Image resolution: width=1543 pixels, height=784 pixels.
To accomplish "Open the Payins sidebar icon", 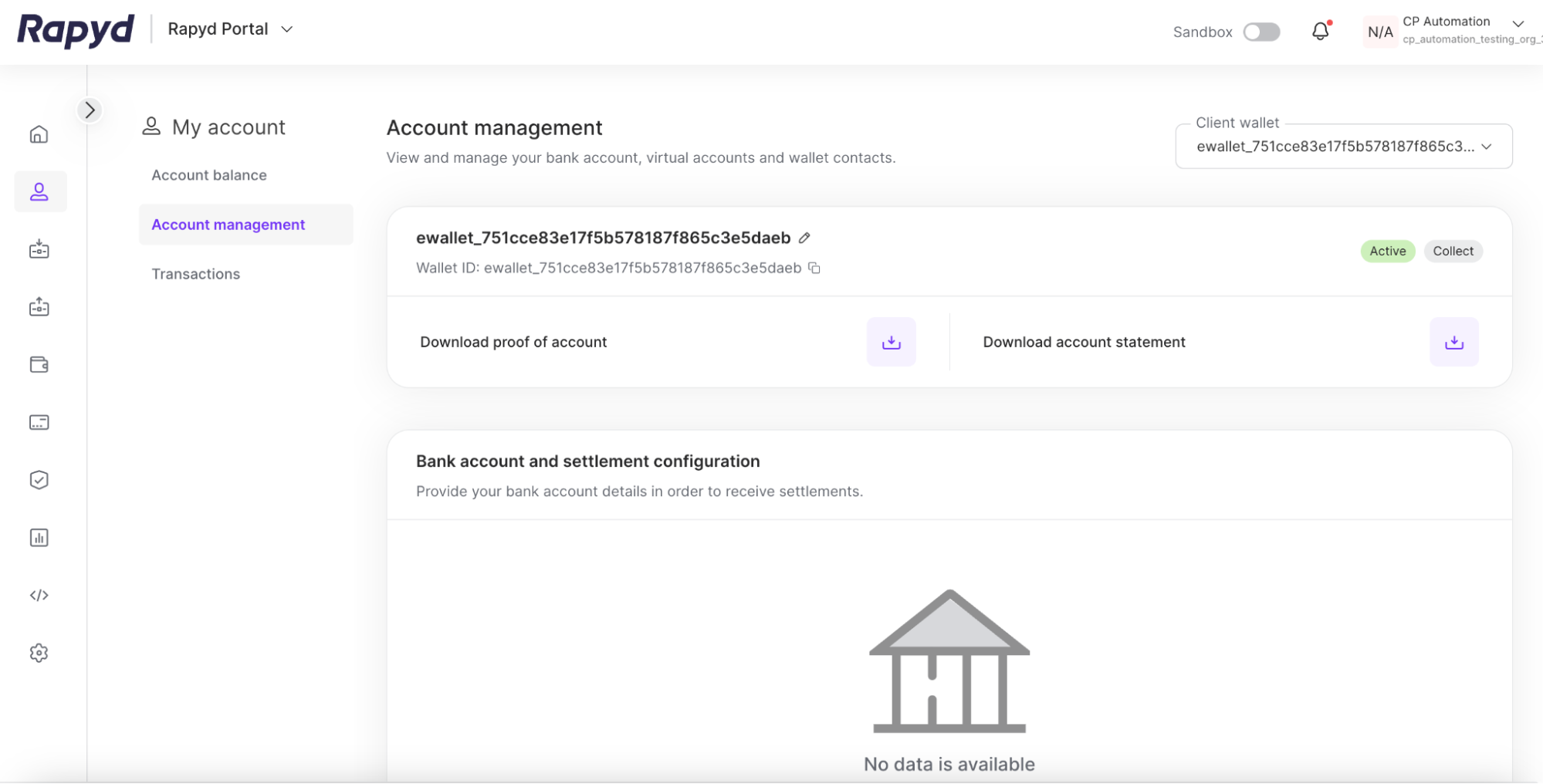I will point(39,249).
